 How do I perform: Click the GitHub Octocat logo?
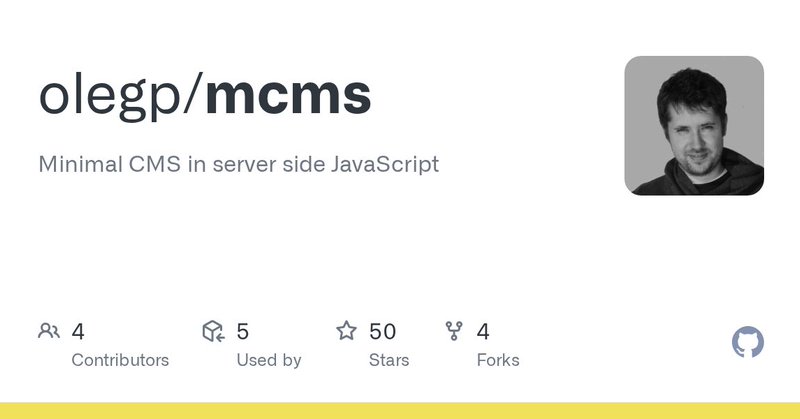coord(747,342)
